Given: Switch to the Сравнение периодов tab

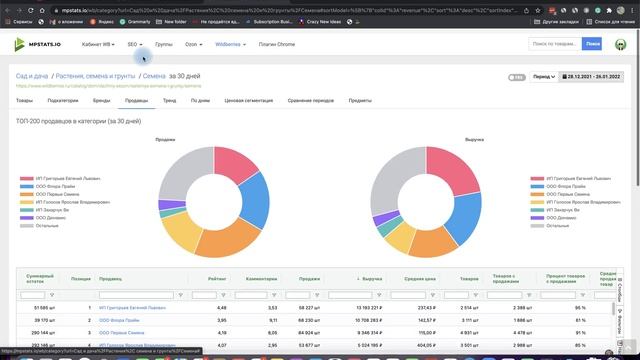Looking at the screenshot, I should 311,100.
